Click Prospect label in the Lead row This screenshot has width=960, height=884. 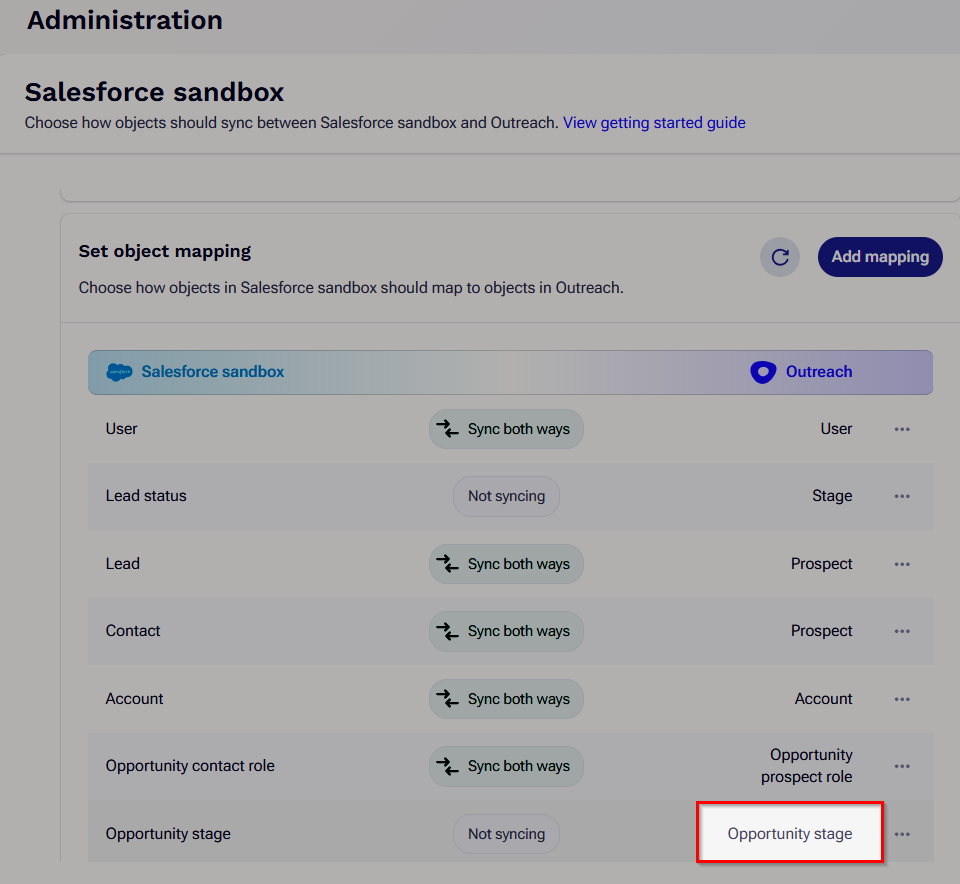pyautogui.click(x=821, y=564)
